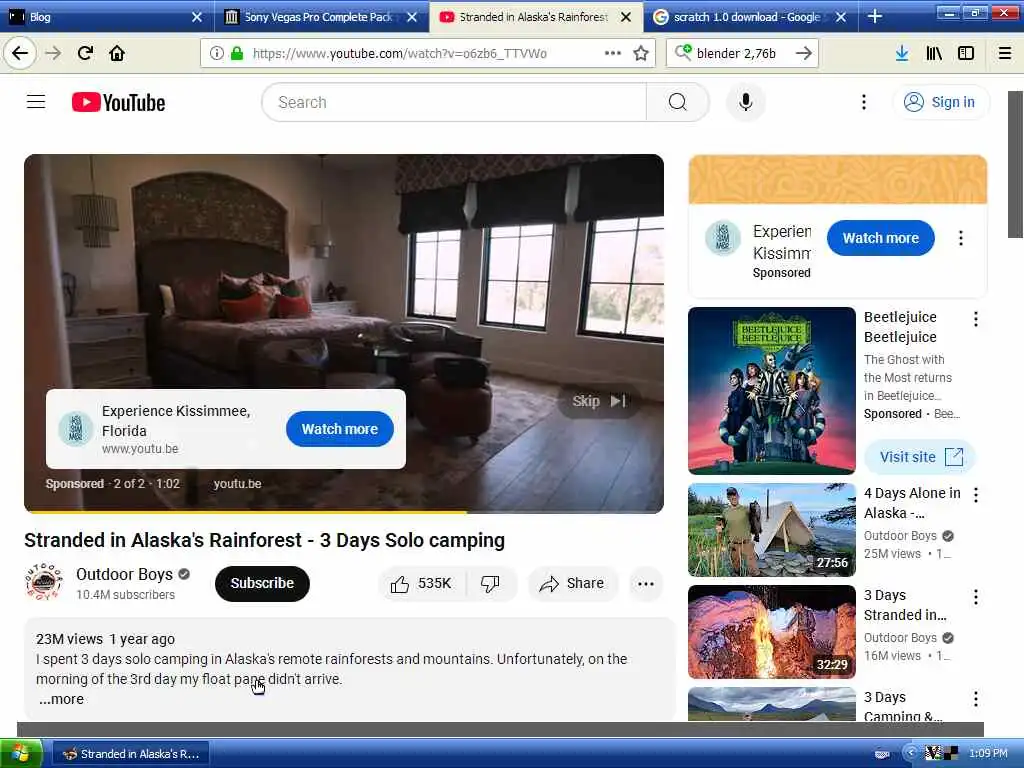This screenshot has height=768, width=1024.
Task: Open options for 3 Days Camping video
Action: [975, 699]
